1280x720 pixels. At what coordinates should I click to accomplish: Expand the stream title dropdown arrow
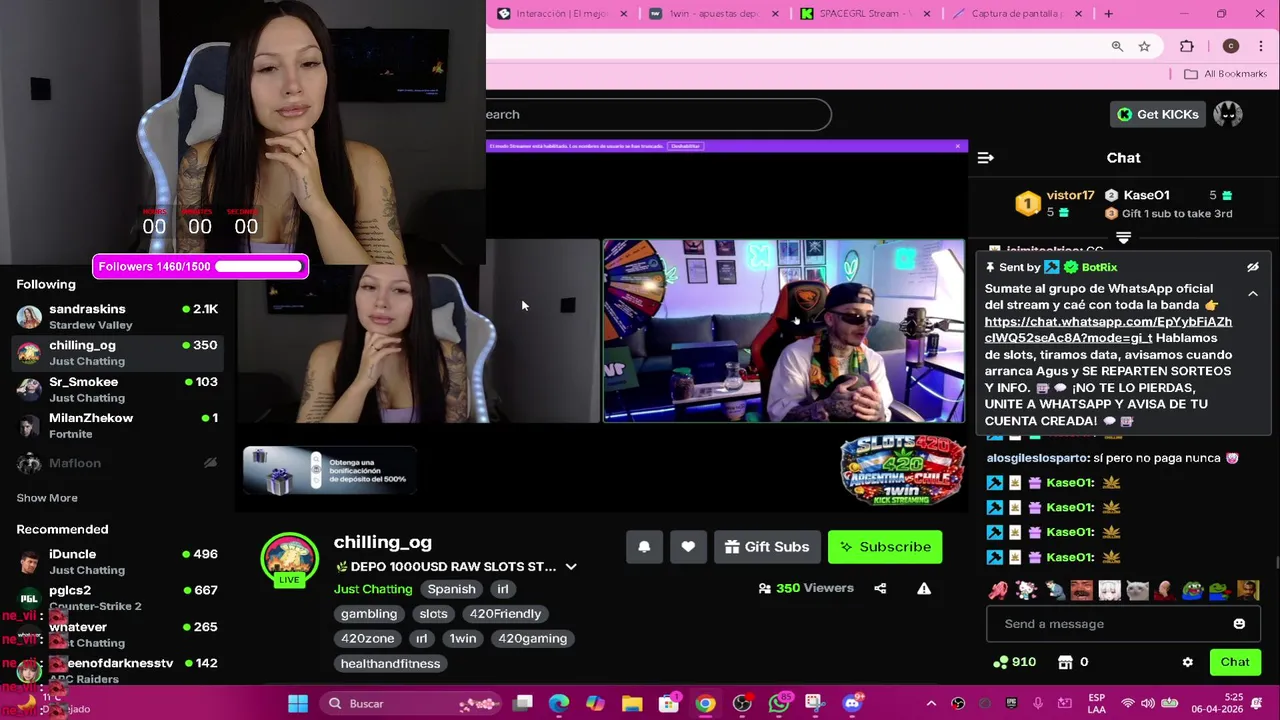(x=571, y=567)
